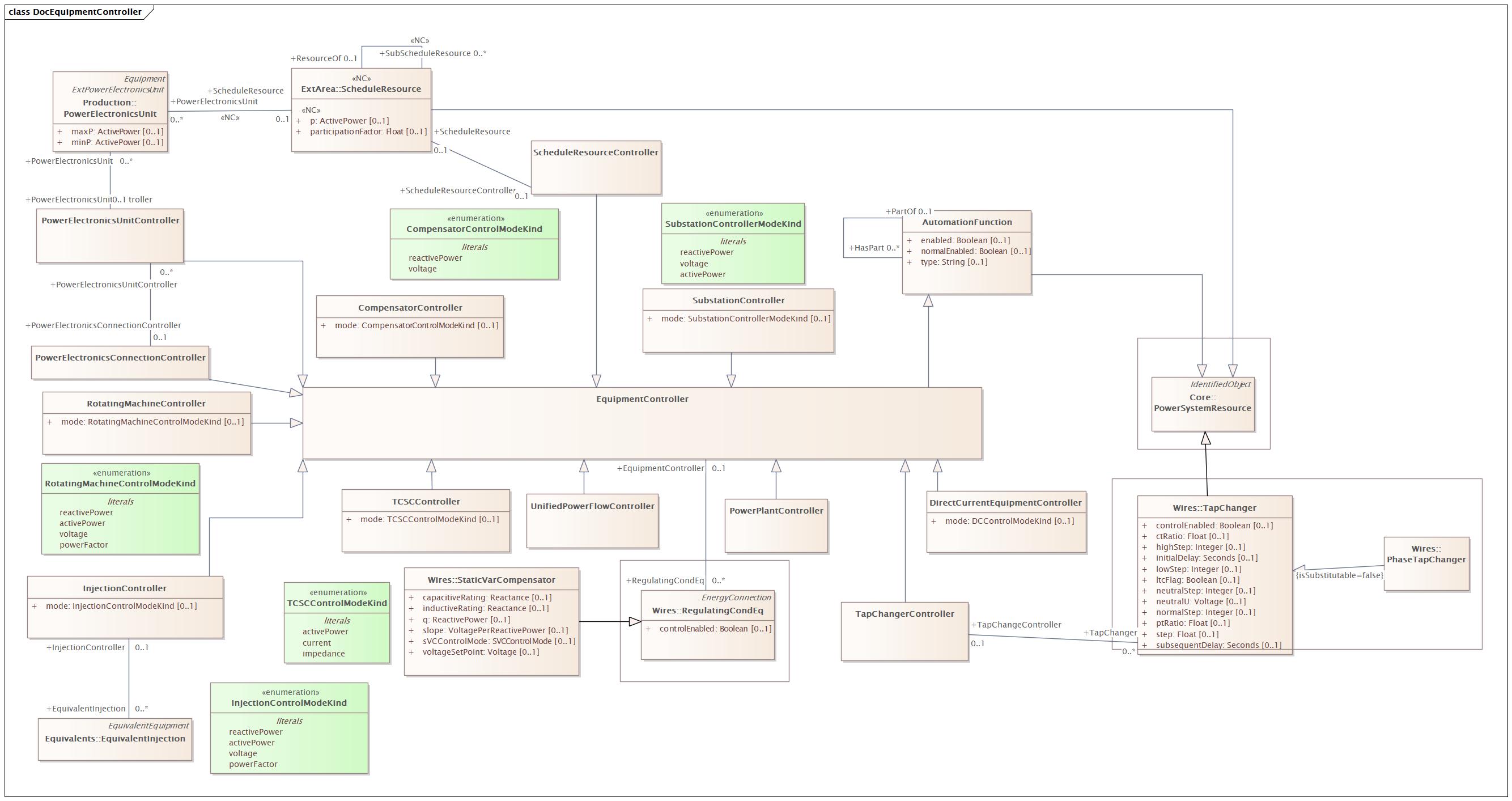Click the DocEquipmentController diagram tab label
The image size is (1512, 801).
(74, 11)
